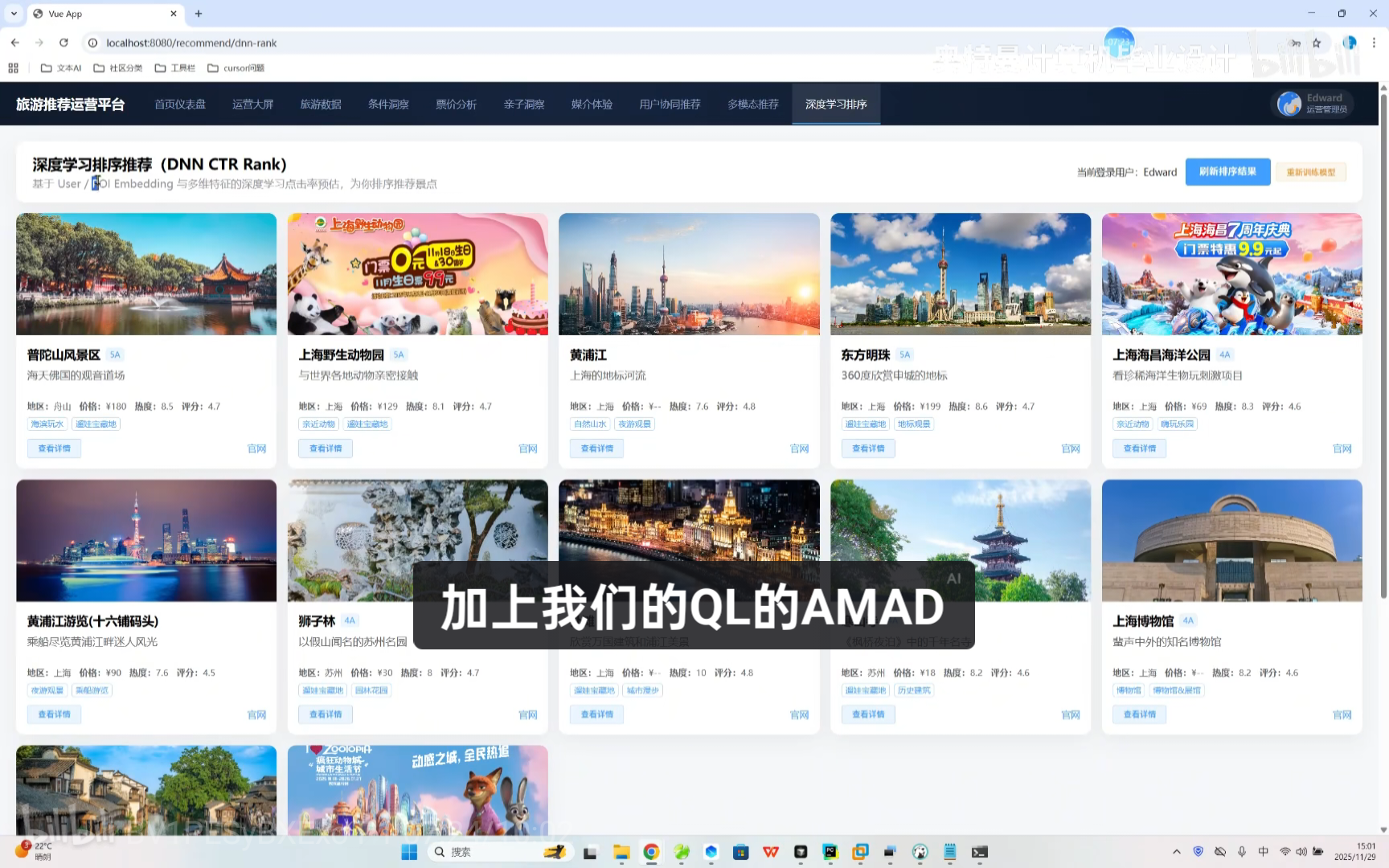
Task: Expand the tab search dropdown
Action: [x=14, y=14]
